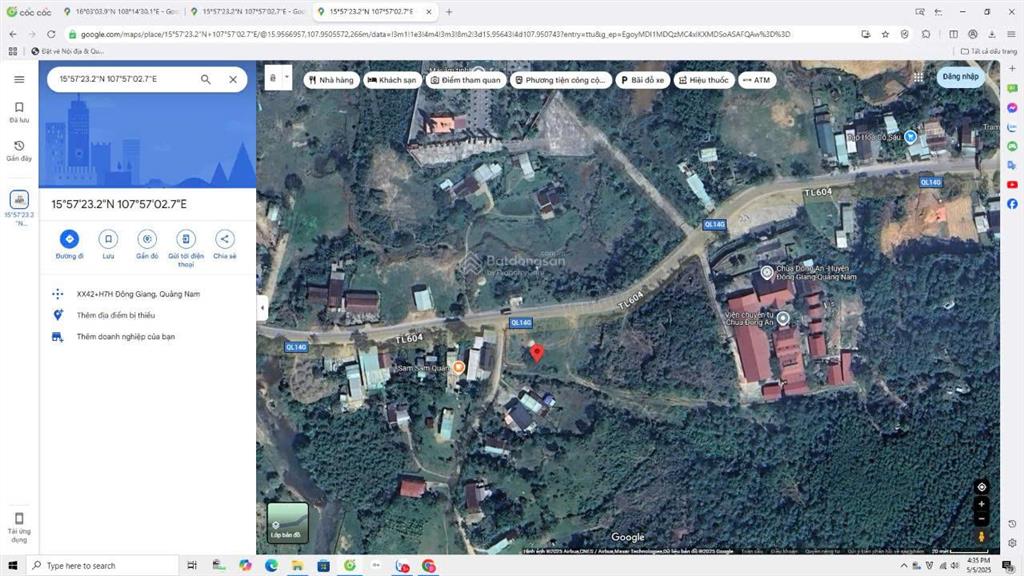This screenshot has height=576, width=1024.
Task: Click the Chia sẻ share icon
Action: pos(224,239)
